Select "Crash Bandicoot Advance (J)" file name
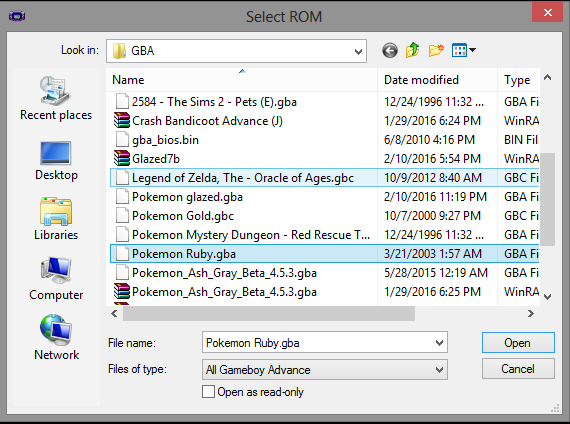 207,121
